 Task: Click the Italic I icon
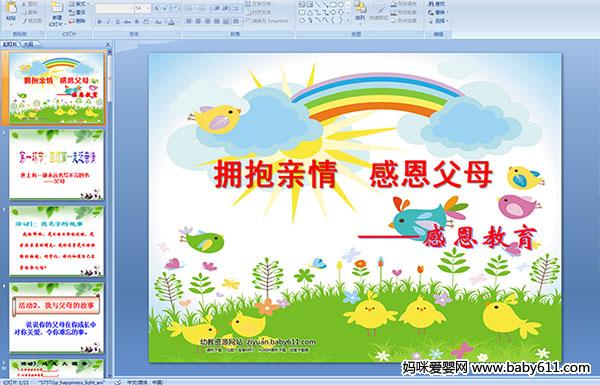point(108,22)
